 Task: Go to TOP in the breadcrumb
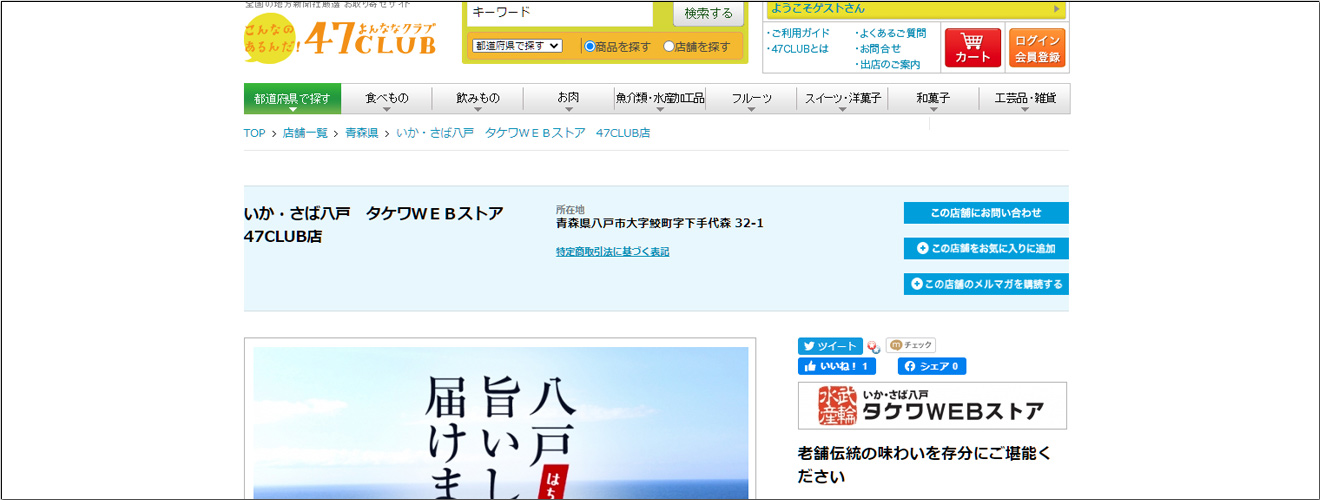tap(255, 133)
